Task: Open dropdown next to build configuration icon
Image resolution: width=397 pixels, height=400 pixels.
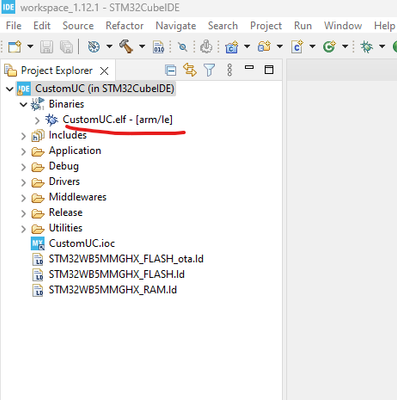Action: coord(109,47)
